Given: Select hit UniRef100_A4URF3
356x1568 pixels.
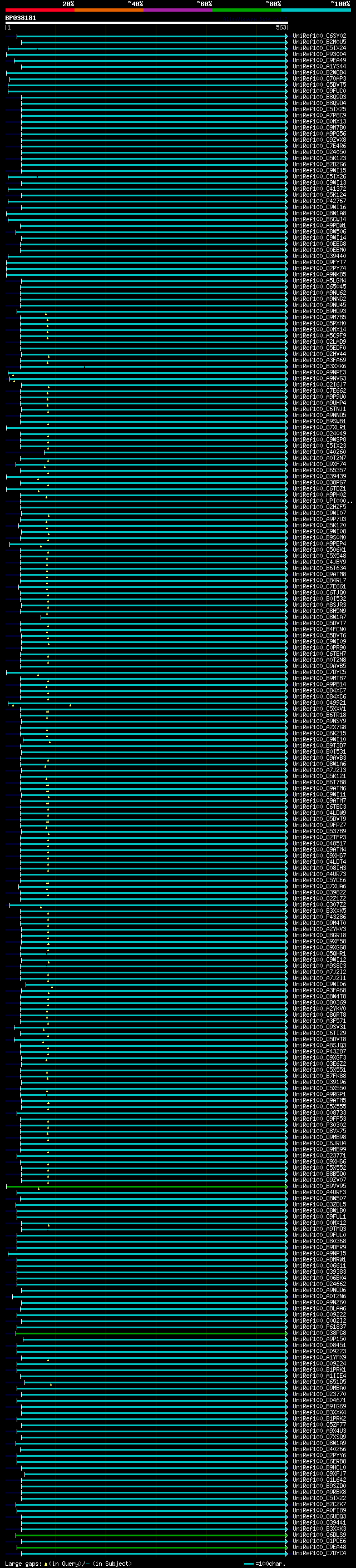Looking at the screenshot, I should tap(319, 1193).
